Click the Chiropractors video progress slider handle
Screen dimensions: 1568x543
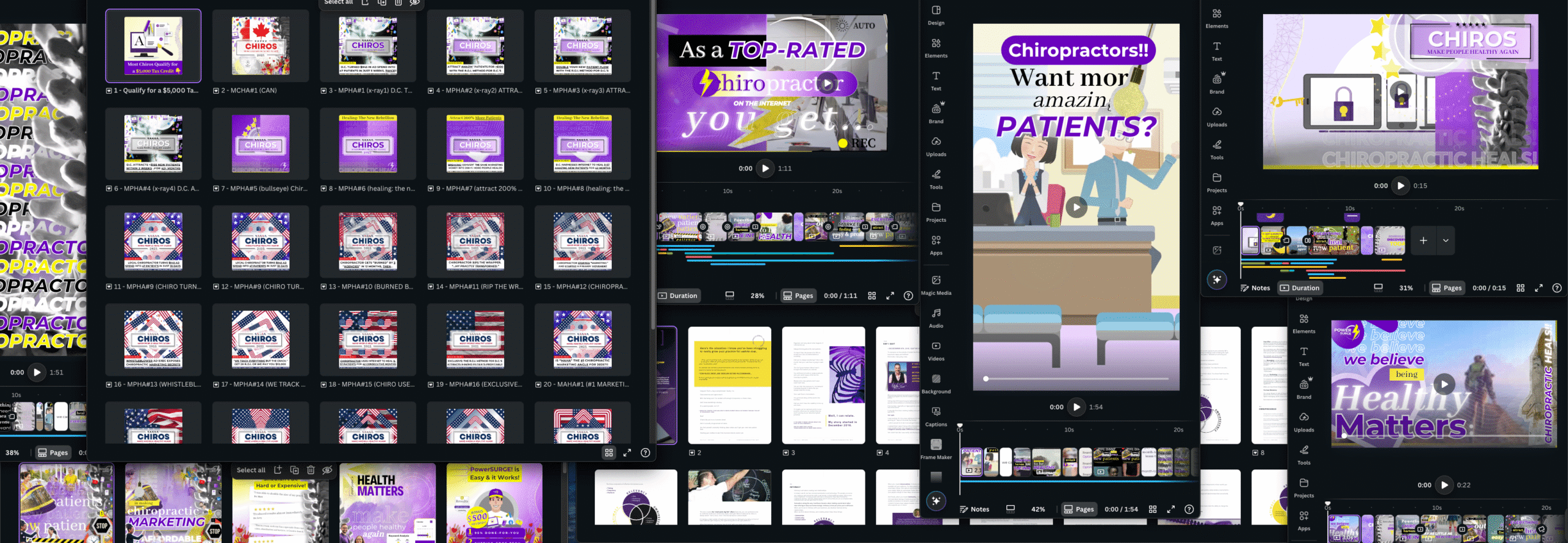[986, 379]
